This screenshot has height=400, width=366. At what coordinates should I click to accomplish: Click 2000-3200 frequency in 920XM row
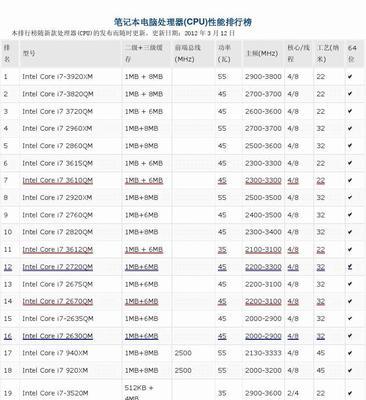pyautogui.click(x=263, y=370)
